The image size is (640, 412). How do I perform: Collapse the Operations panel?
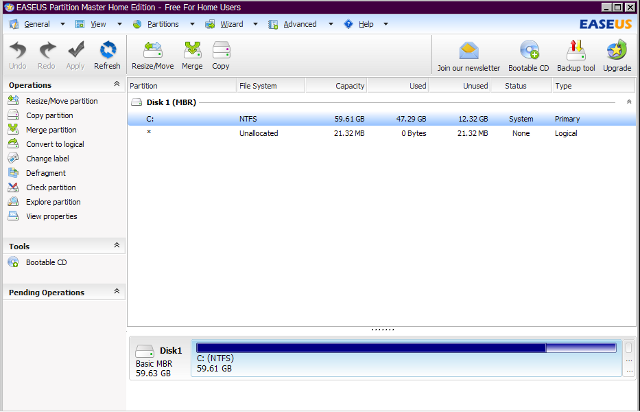coord(117,84)
